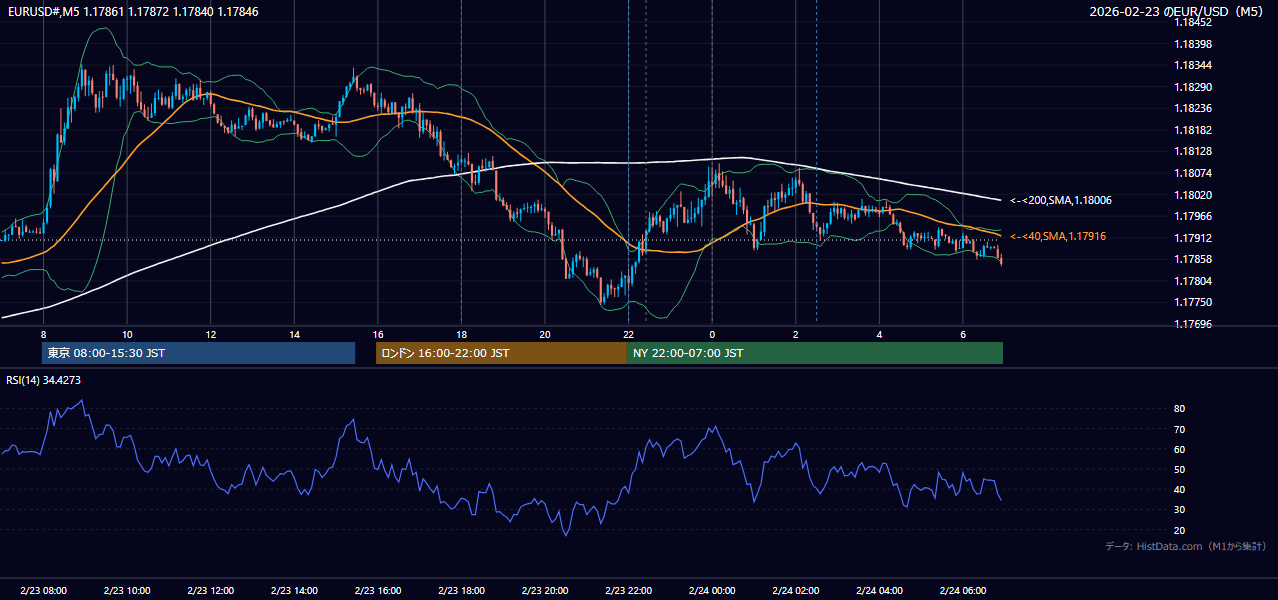Click price axis value 1.17858
1278x600 pixels.
1194,259
